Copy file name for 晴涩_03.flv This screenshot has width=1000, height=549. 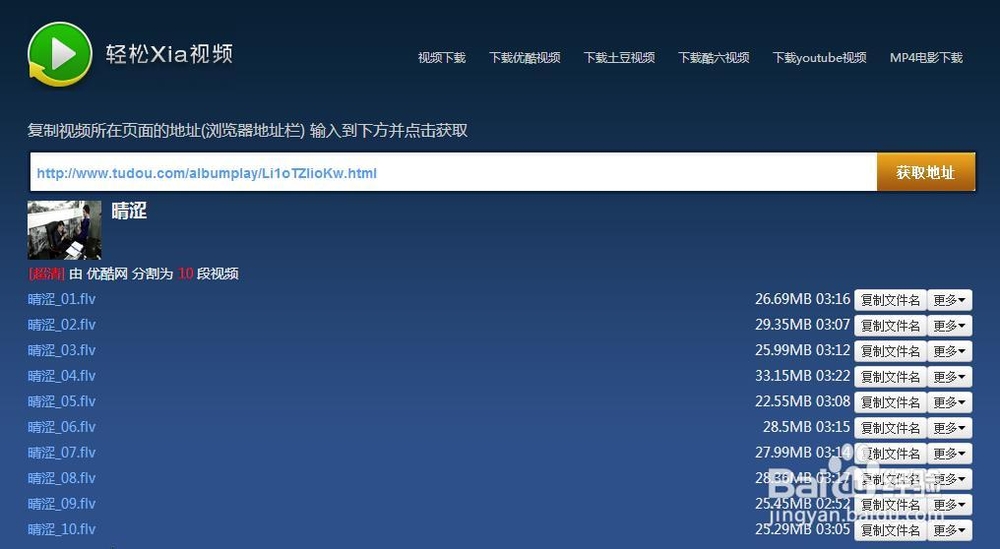(x=890, y=351)
